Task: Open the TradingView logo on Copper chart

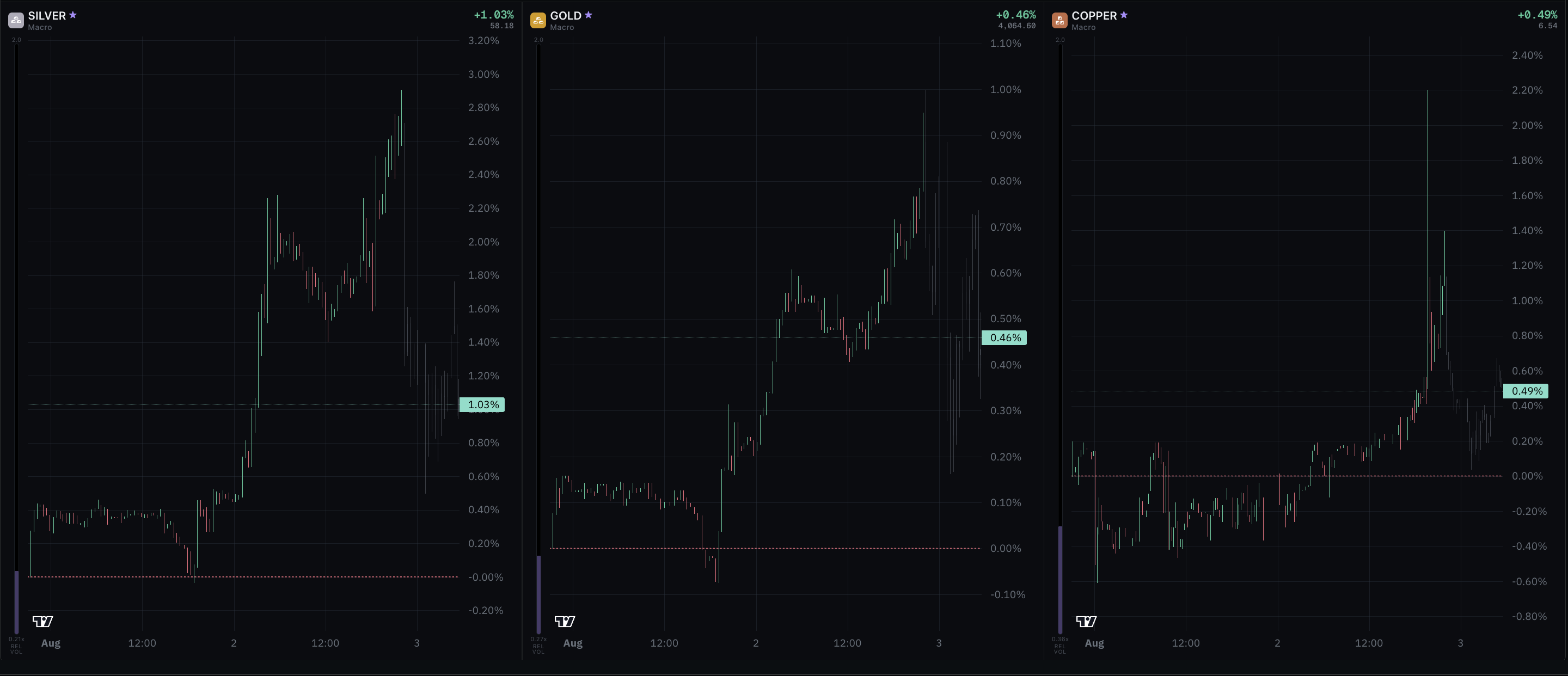Action: click(1087, 621)
